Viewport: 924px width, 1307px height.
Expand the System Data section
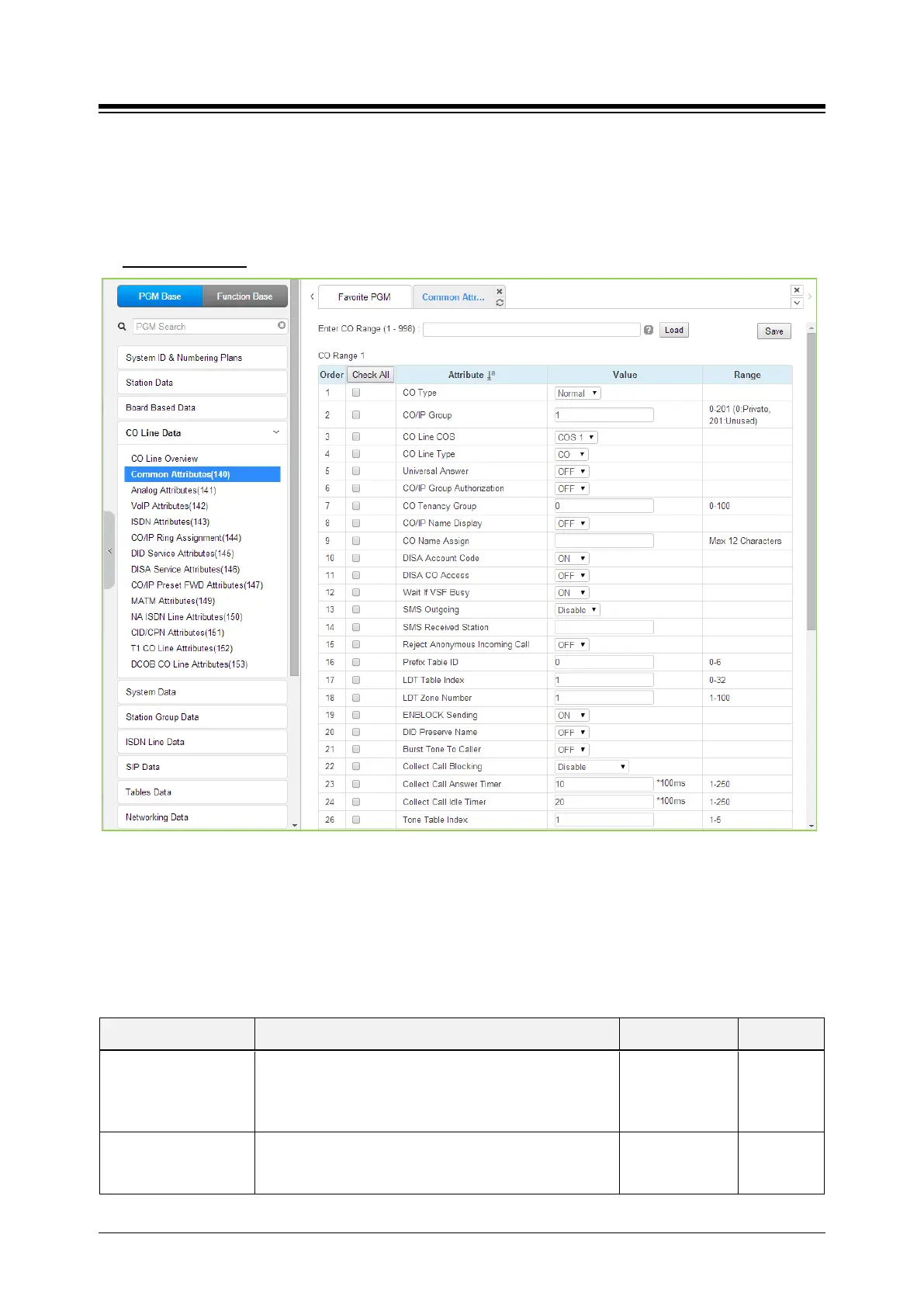[202, 692]
